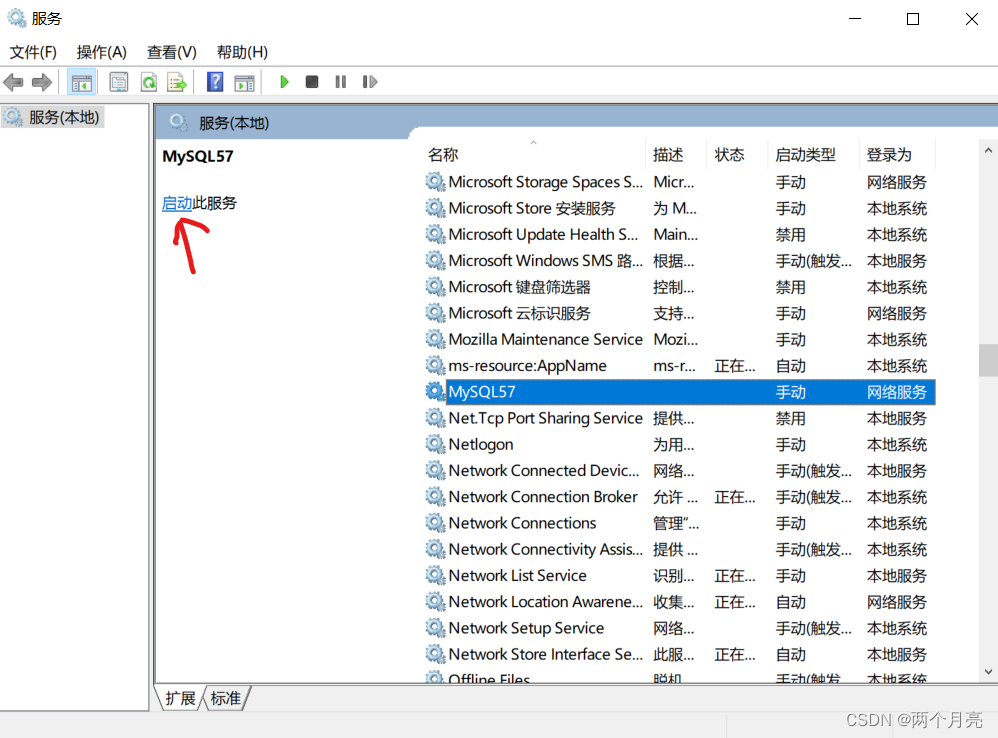
Task: Click gear icon beside Microsoft Store 安装服务
Action: [x=435, y=208]
